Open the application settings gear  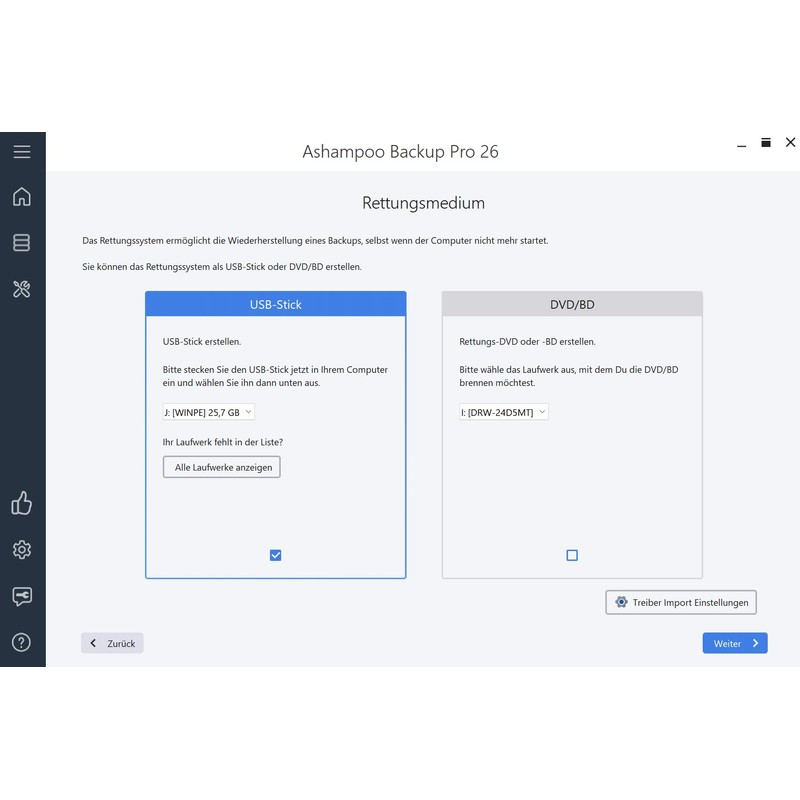(22, 550)
